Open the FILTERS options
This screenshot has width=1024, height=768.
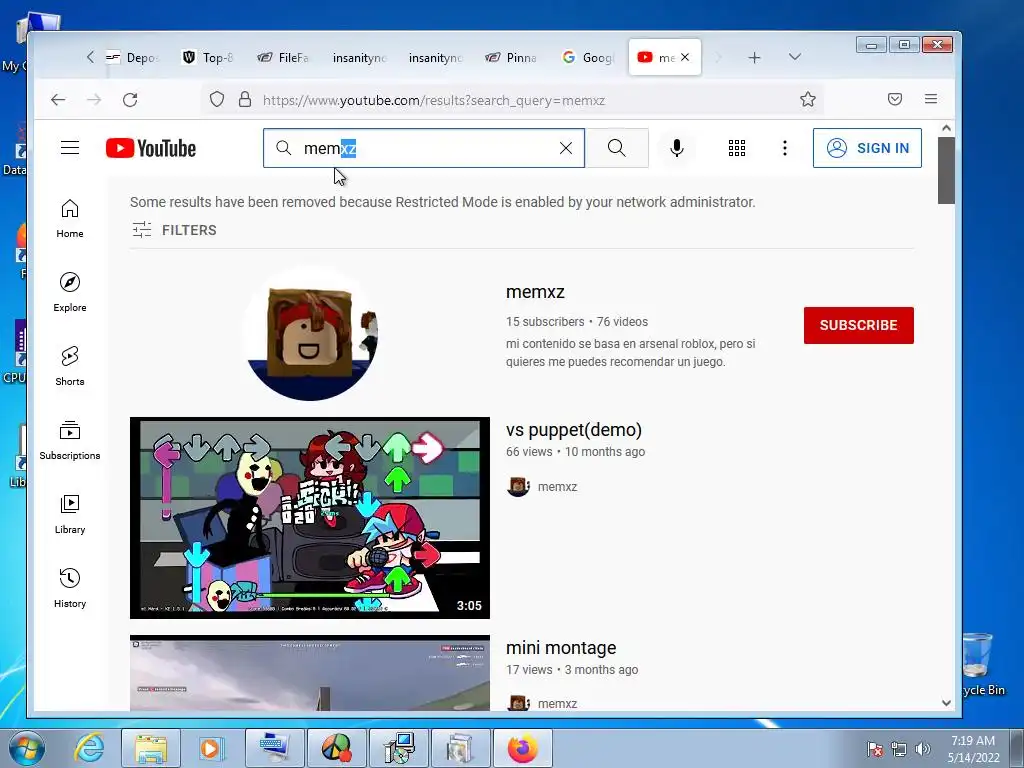pos(174,230)
